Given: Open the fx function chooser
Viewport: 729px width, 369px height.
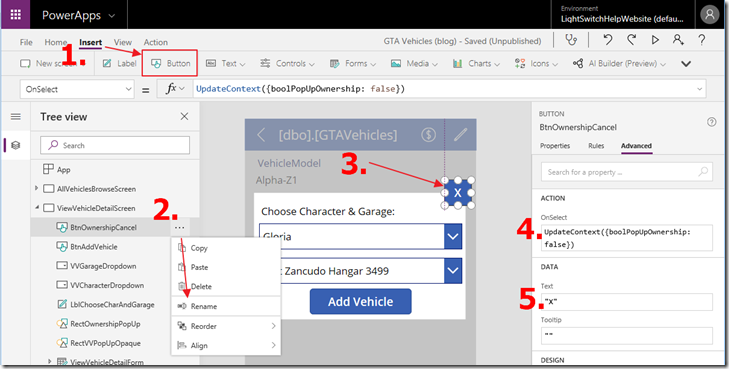Looking at the screenshot, I should coord(175,89).
